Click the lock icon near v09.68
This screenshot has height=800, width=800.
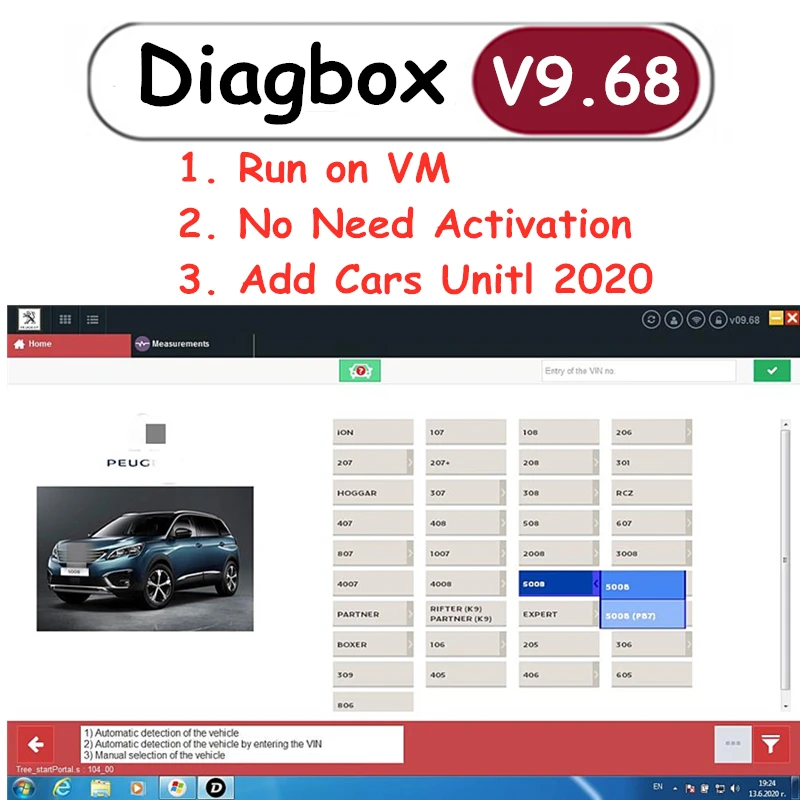click(718, 320)
